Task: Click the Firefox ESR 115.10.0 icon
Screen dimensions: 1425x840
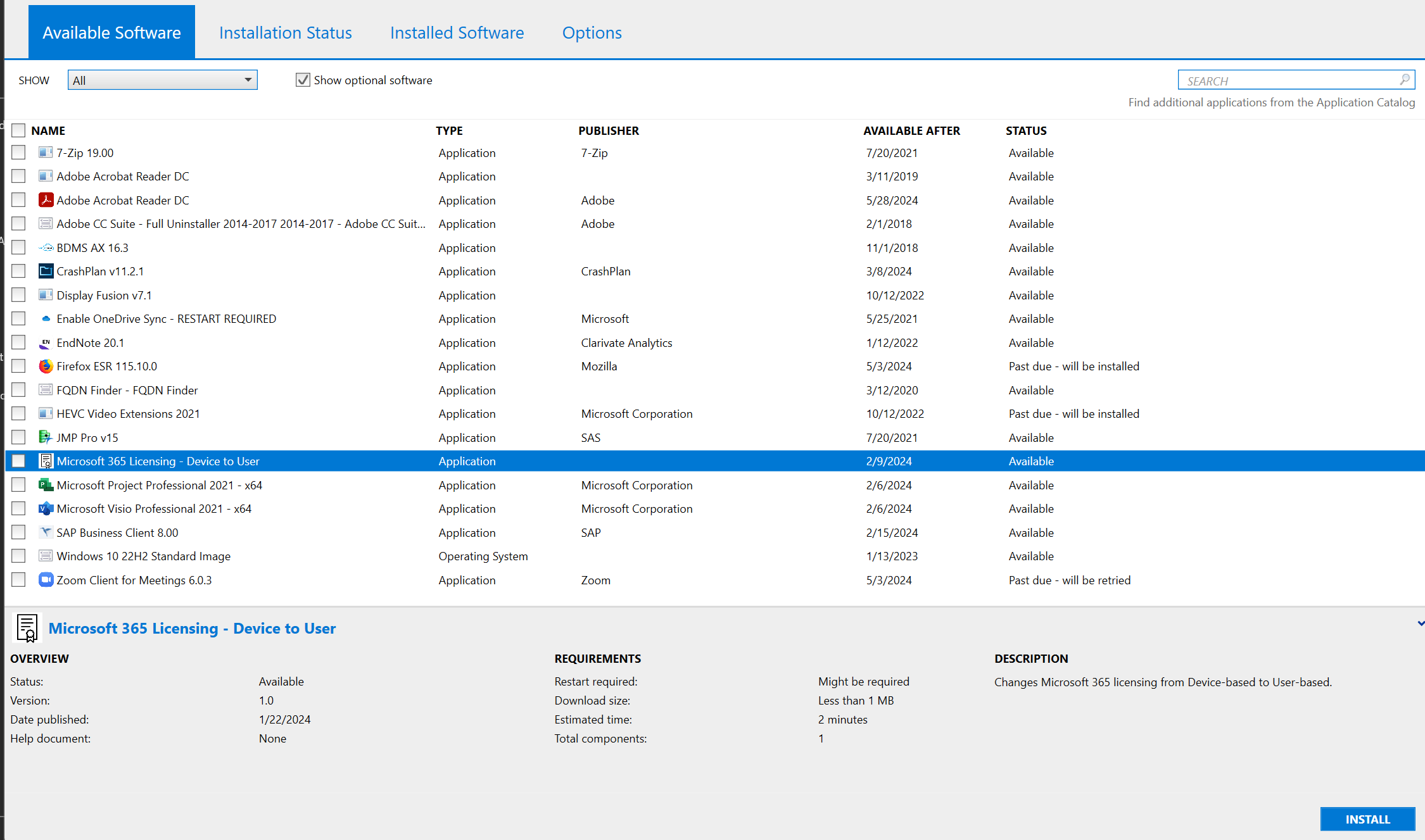Action: tap(46, 366)
